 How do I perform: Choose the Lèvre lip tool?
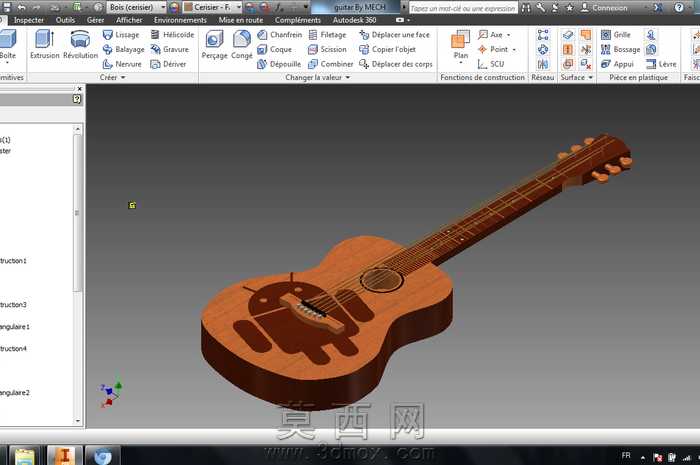(661, 64)
